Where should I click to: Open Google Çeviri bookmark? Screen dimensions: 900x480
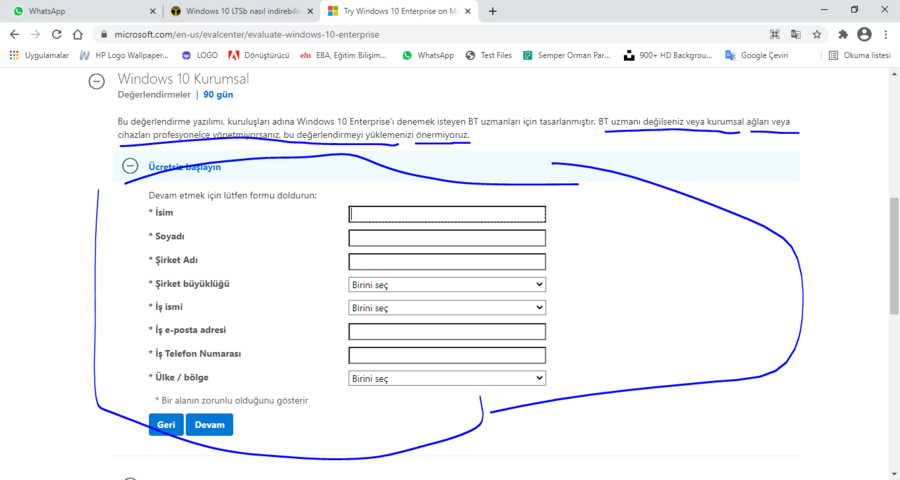(757, 55)
